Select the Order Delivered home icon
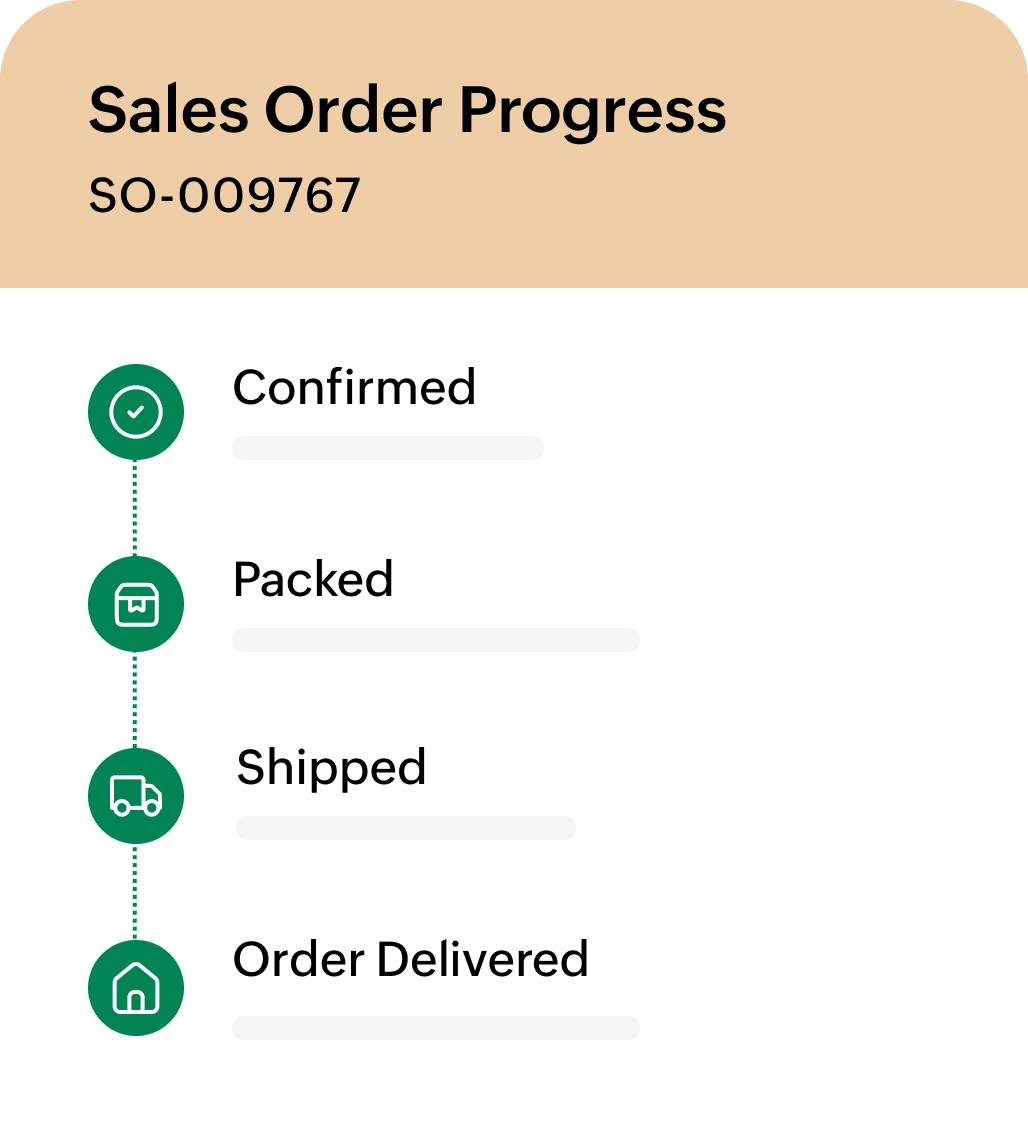Image resolution: width=1028 pixels, height=1140 pixels. (x=136, y=988)
